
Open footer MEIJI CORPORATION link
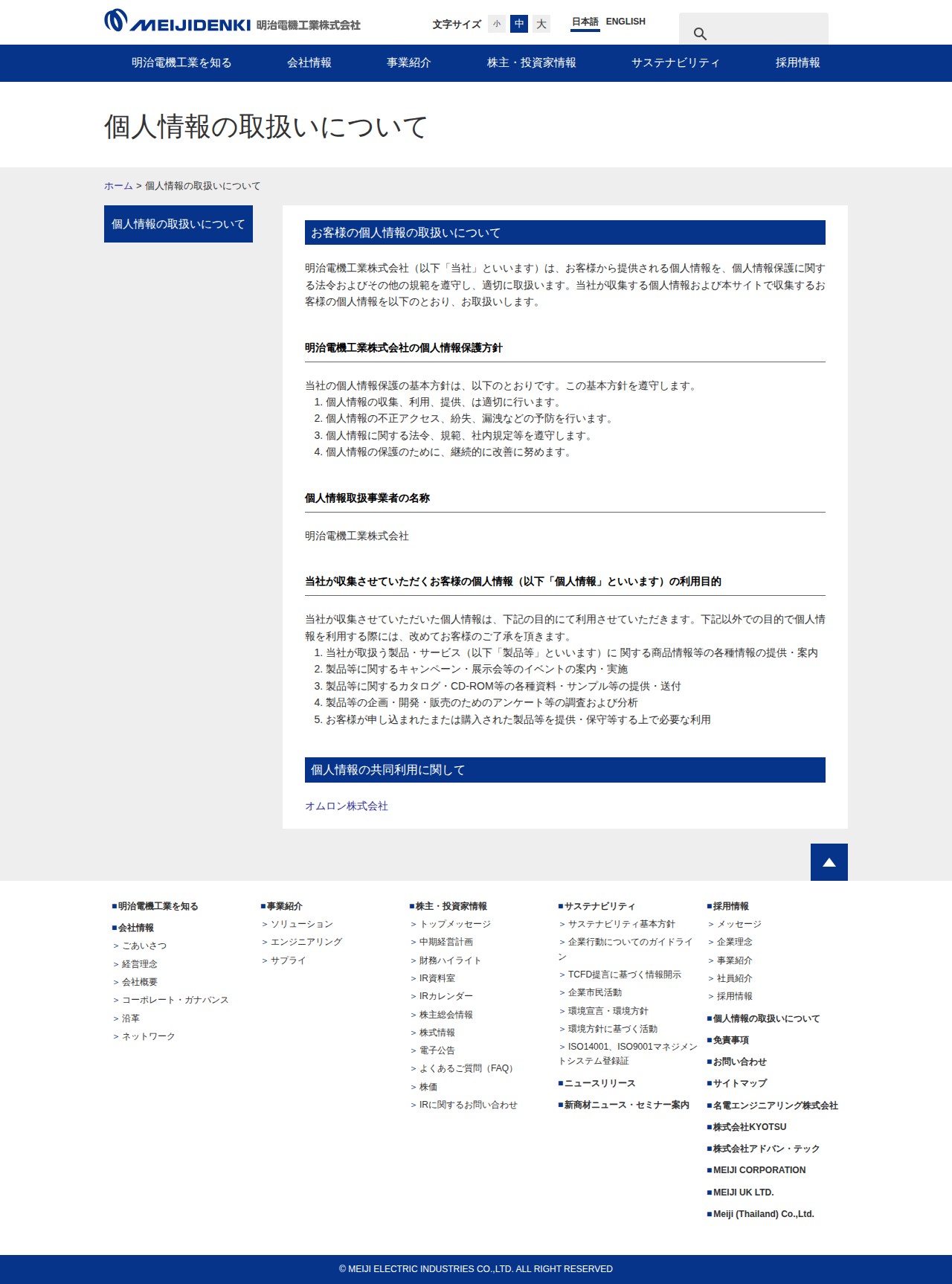coord(759,1170)
